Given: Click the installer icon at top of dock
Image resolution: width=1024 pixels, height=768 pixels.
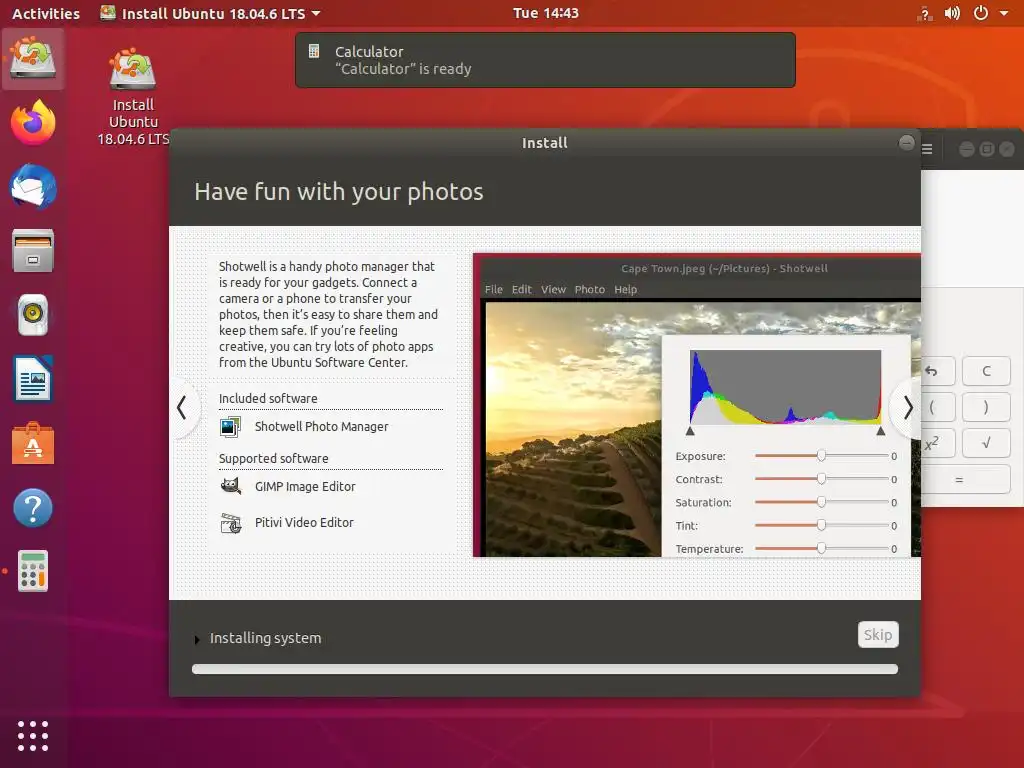Looking at the screenshot, I should 33,58.
